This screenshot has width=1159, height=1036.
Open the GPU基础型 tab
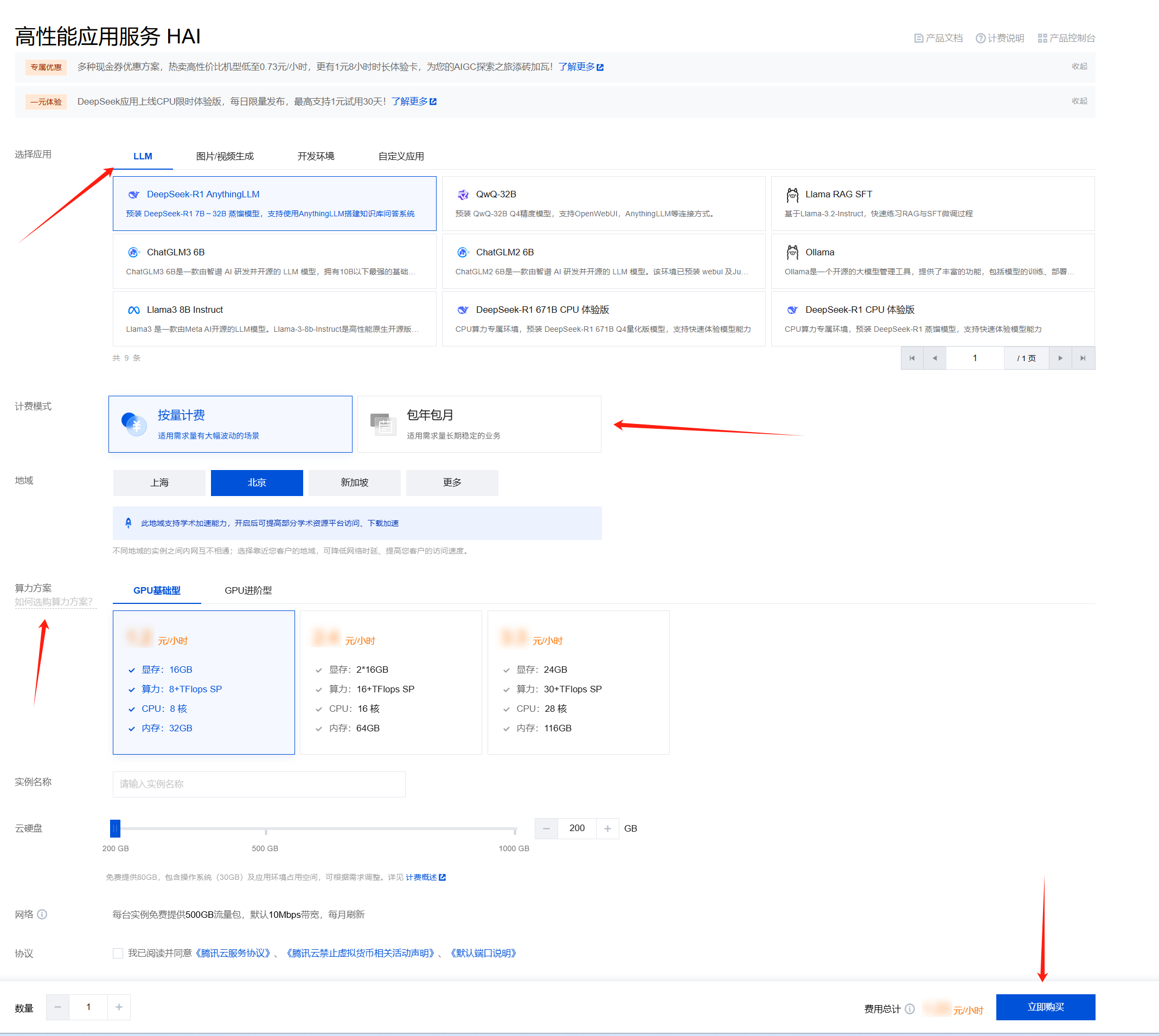[157, 591]
